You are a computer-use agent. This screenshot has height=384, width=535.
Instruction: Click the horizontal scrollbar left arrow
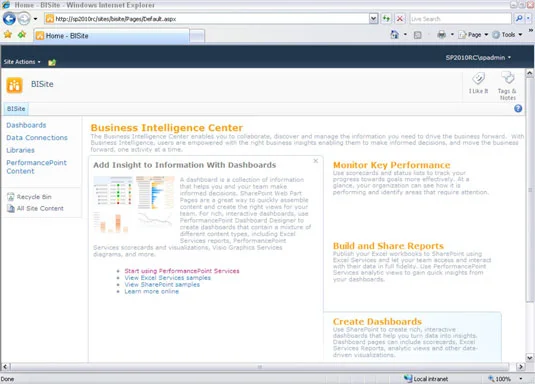5,367
